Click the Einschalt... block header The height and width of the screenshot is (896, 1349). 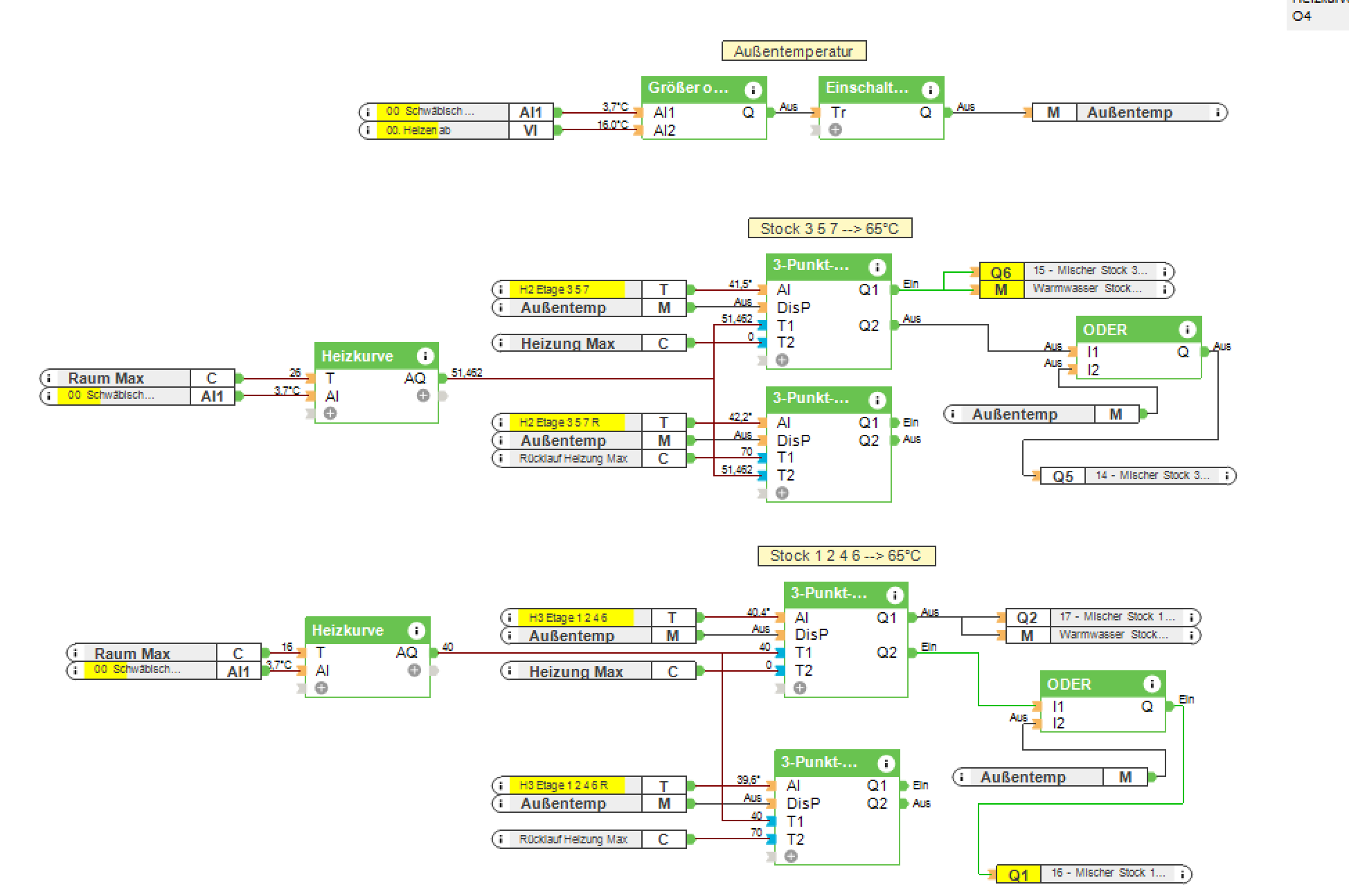866,89
